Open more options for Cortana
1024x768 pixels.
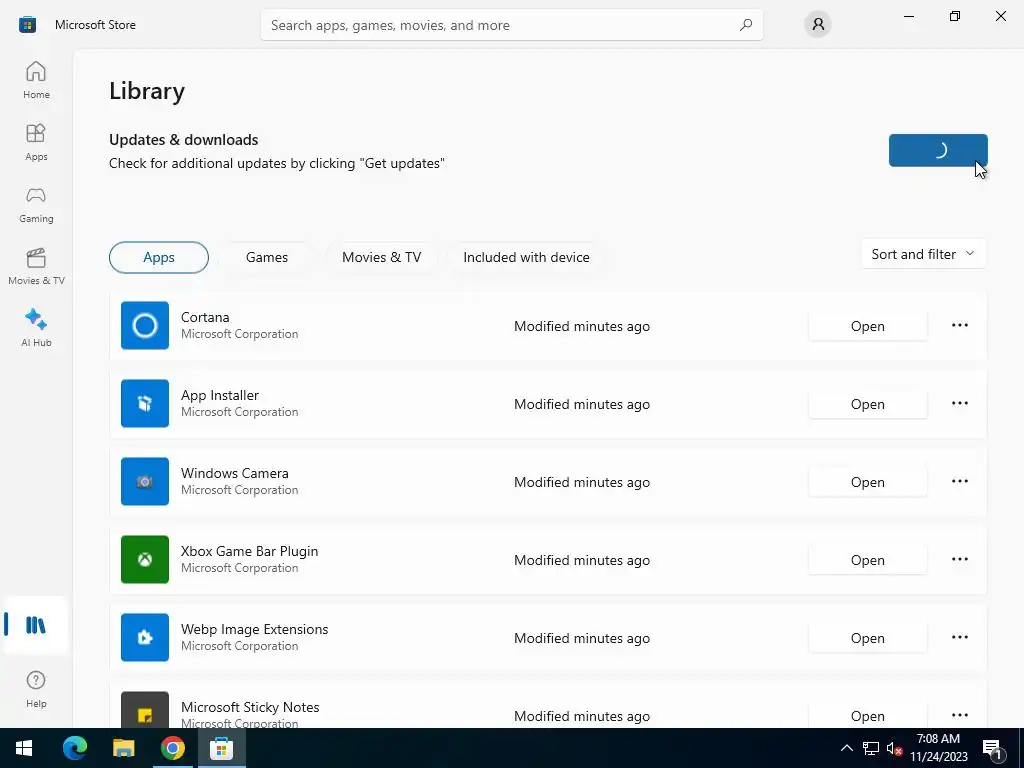959,325
